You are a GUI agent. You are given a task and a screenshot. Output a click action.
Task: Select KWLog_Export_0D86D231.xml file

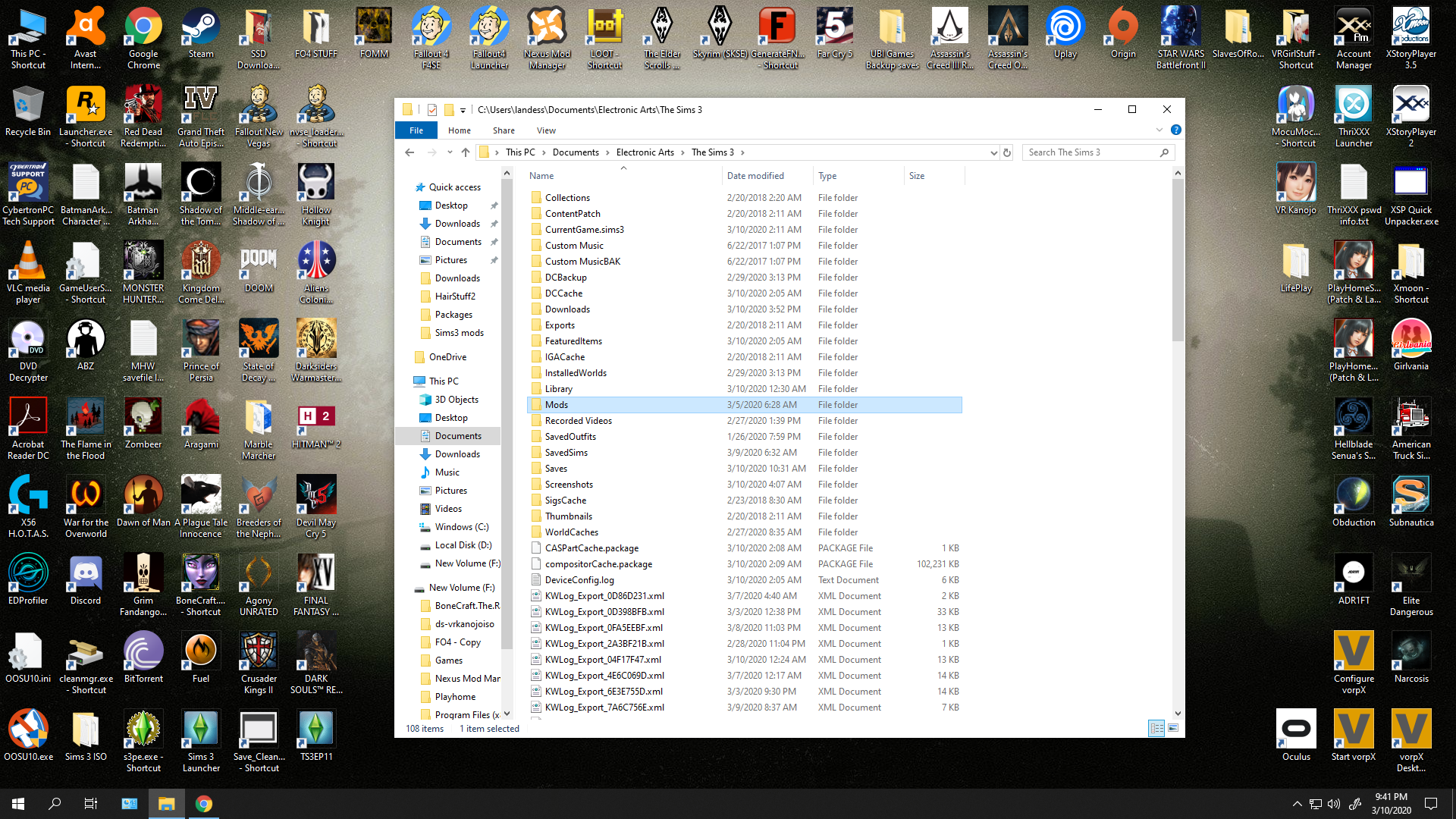(604, 596)
